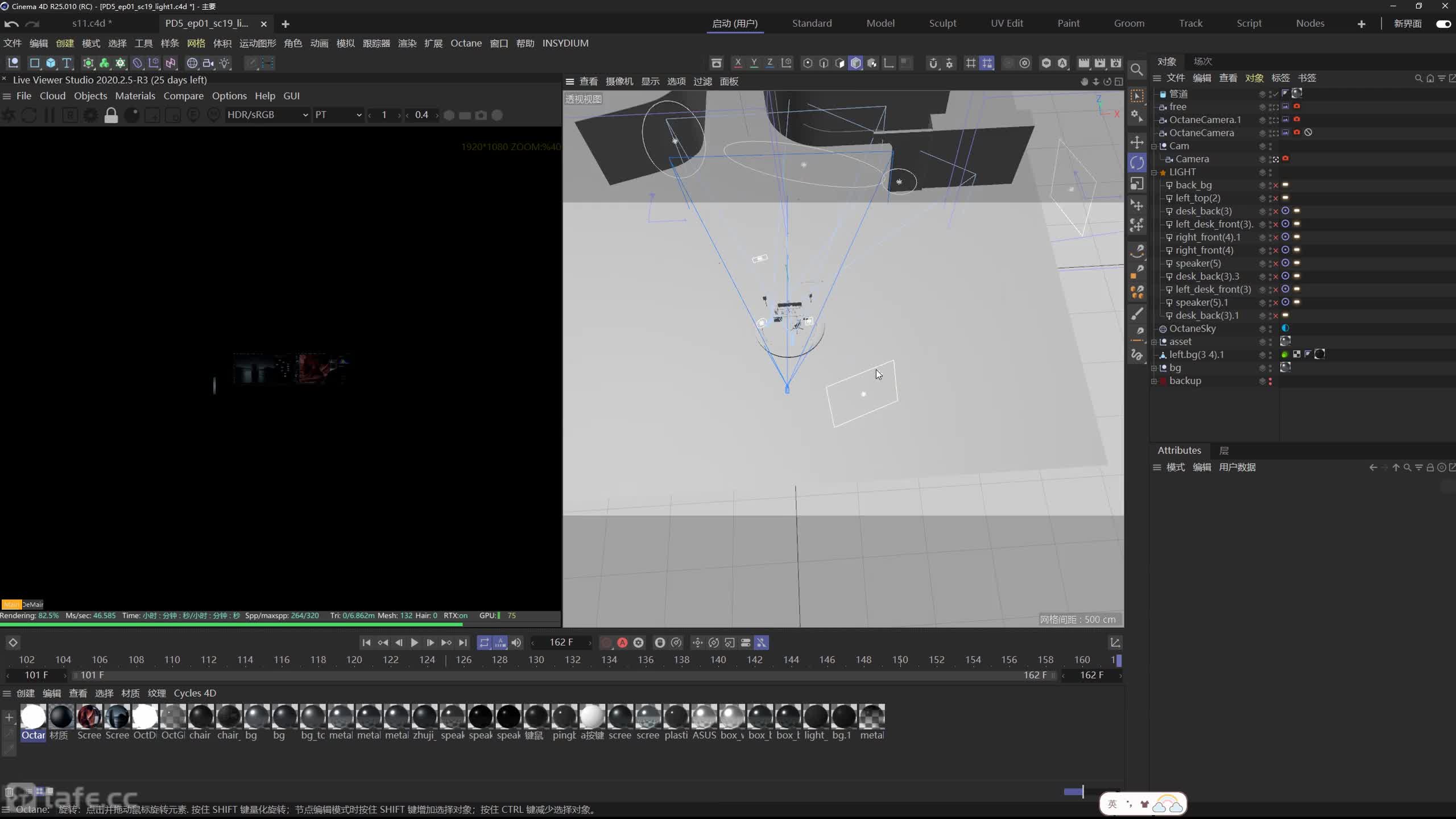The image size is (1456, 819).
Task: Toggle visibility dots for speaker(5)
Action: click(1270, 263)
